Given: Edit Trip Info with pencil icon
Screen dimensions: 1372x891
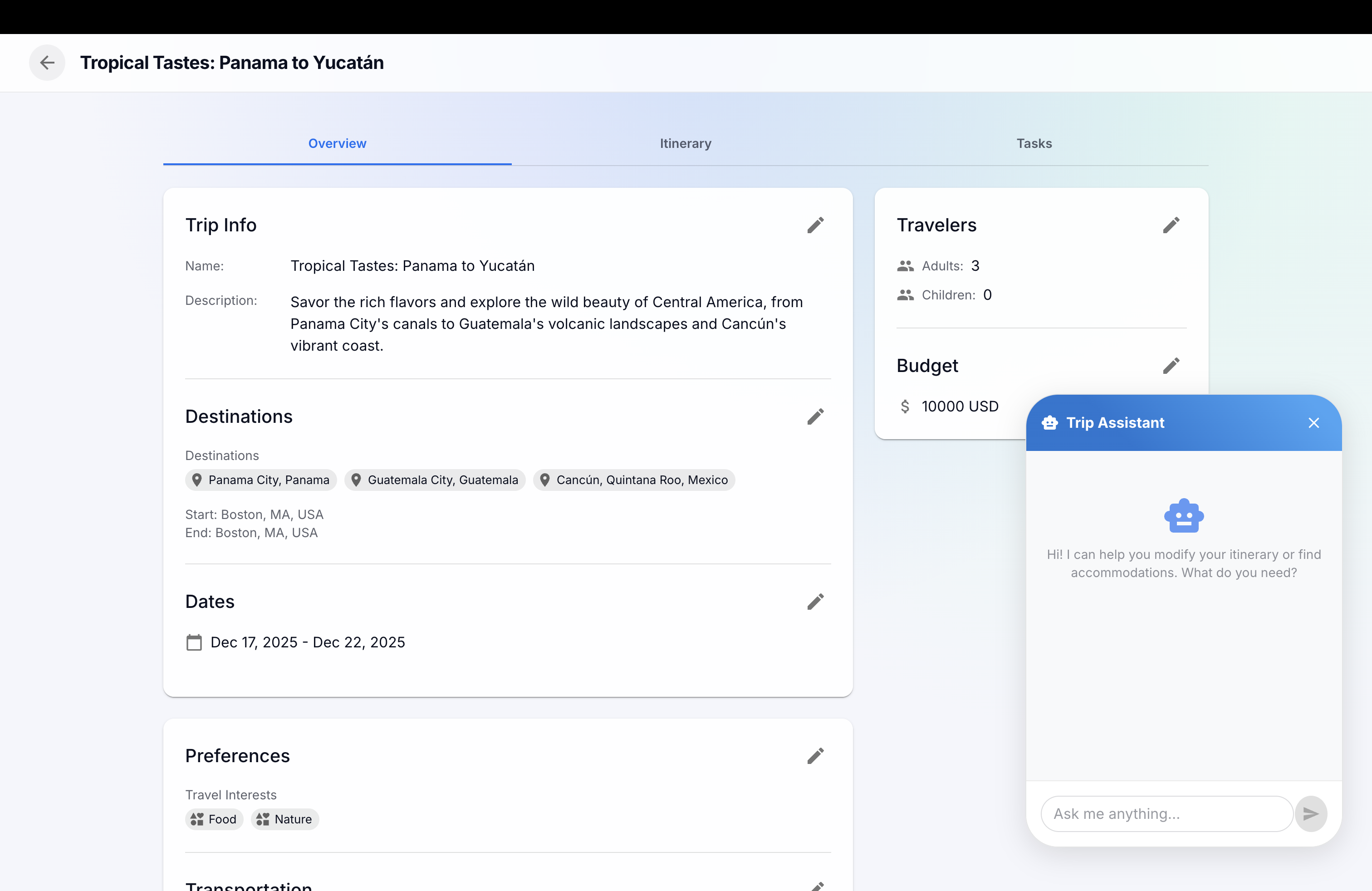Looking at the screenshot, I should pyautogui.click(x=815, y=225).
